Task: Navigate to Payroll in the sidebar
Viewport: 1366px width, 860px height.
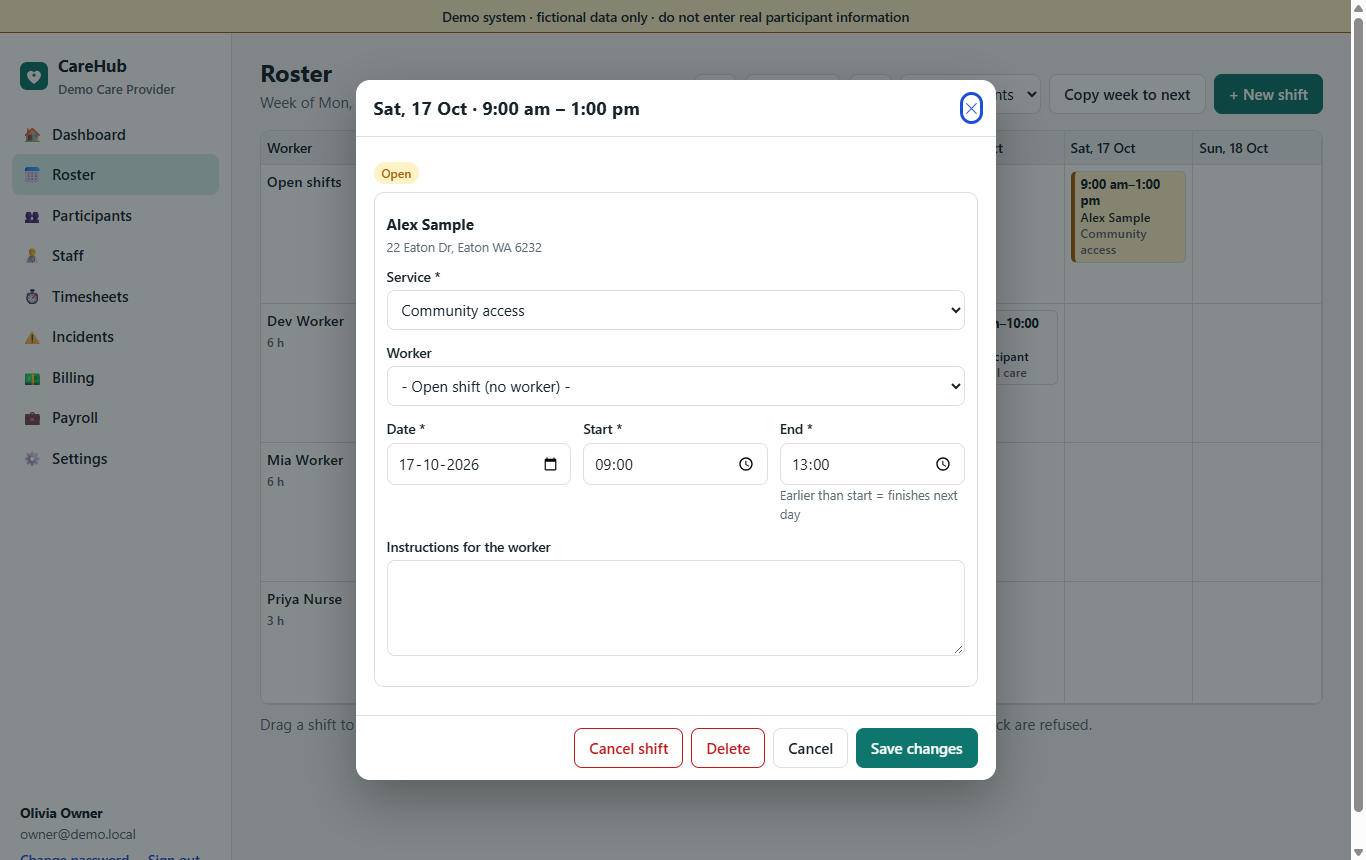Action: (x=115, y=418)
